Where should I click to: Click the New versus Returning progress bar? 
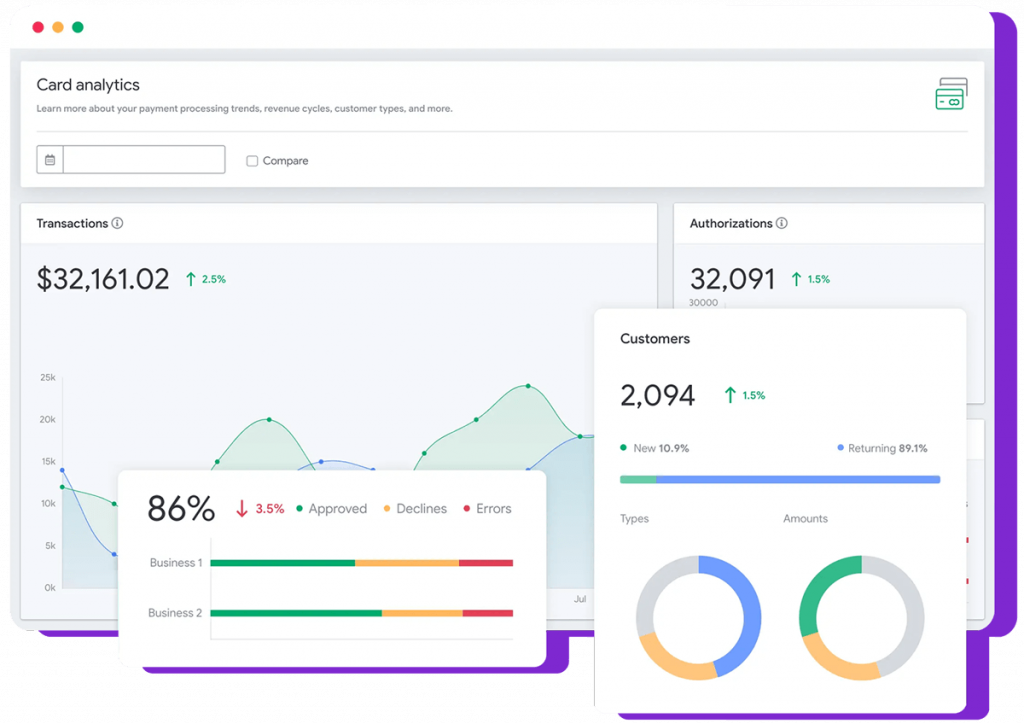780,480
